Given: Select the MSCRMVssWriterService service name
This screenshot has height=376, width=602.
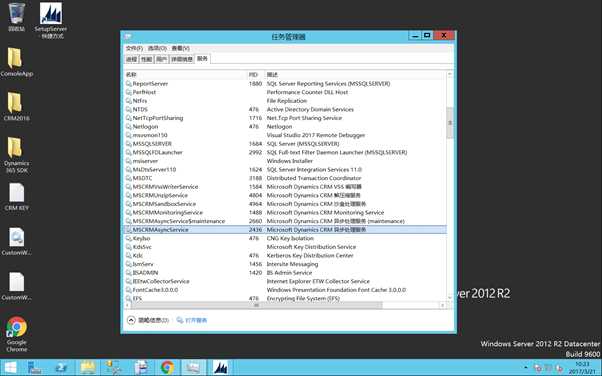Looking at the screenshot, I should tap(165, 187).
